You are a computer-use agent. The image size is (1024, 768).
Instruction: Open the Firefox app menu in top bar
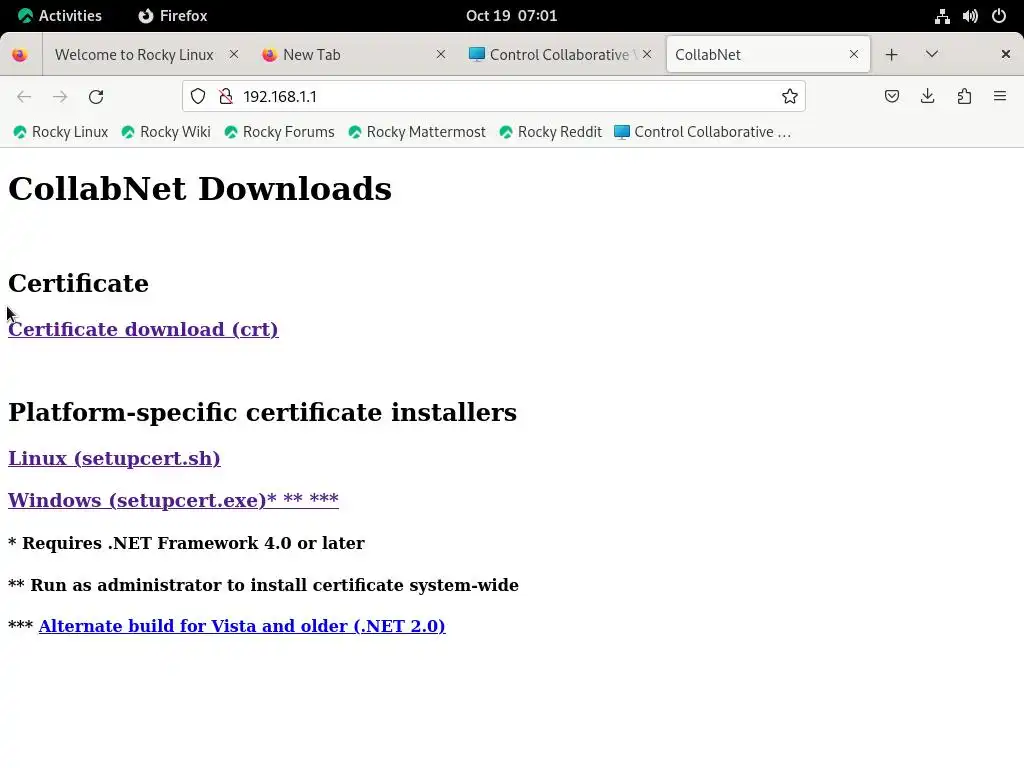click(x=173, y=16)
